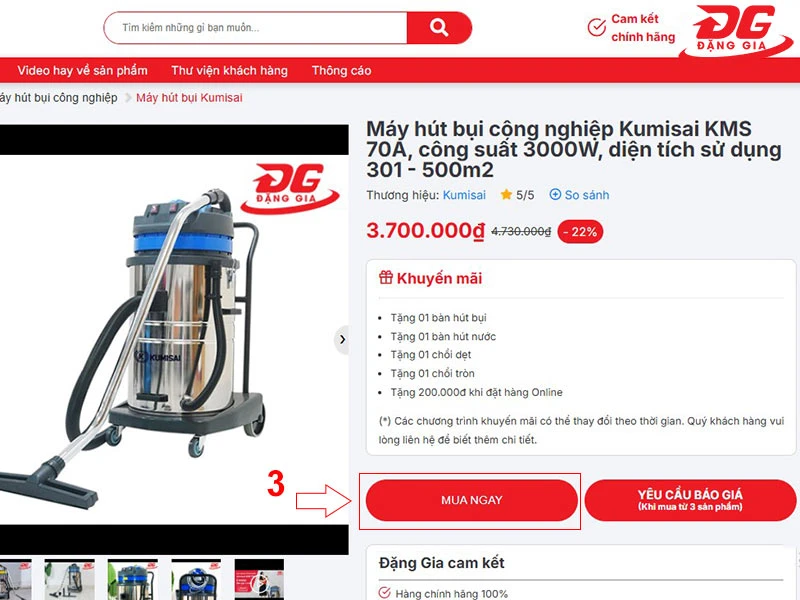This screenshot has height=600, width=800.
Task: Click the plus icon beside So sánh
Action: point(555,194)
